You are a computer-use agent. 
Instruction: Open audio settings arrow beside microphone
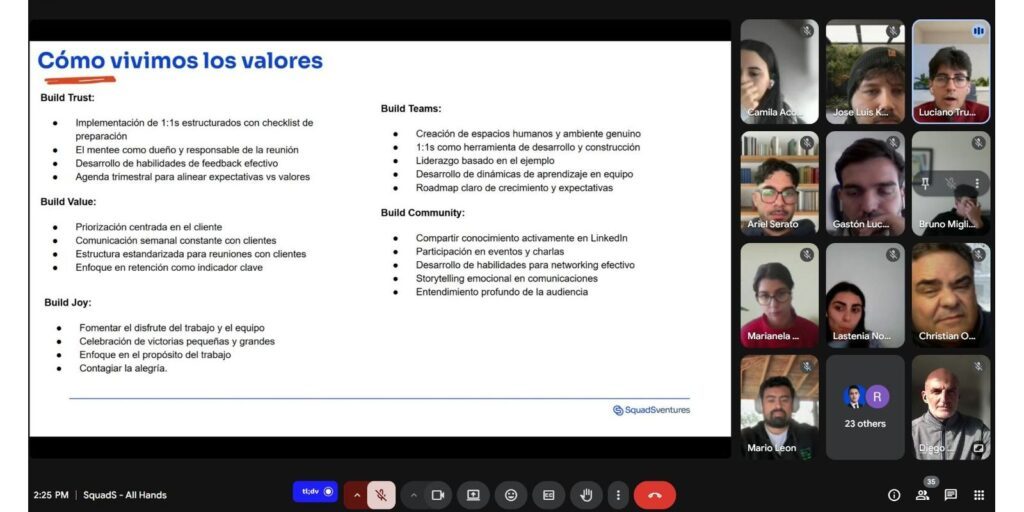pyautogui.click(x=357, y=494)
